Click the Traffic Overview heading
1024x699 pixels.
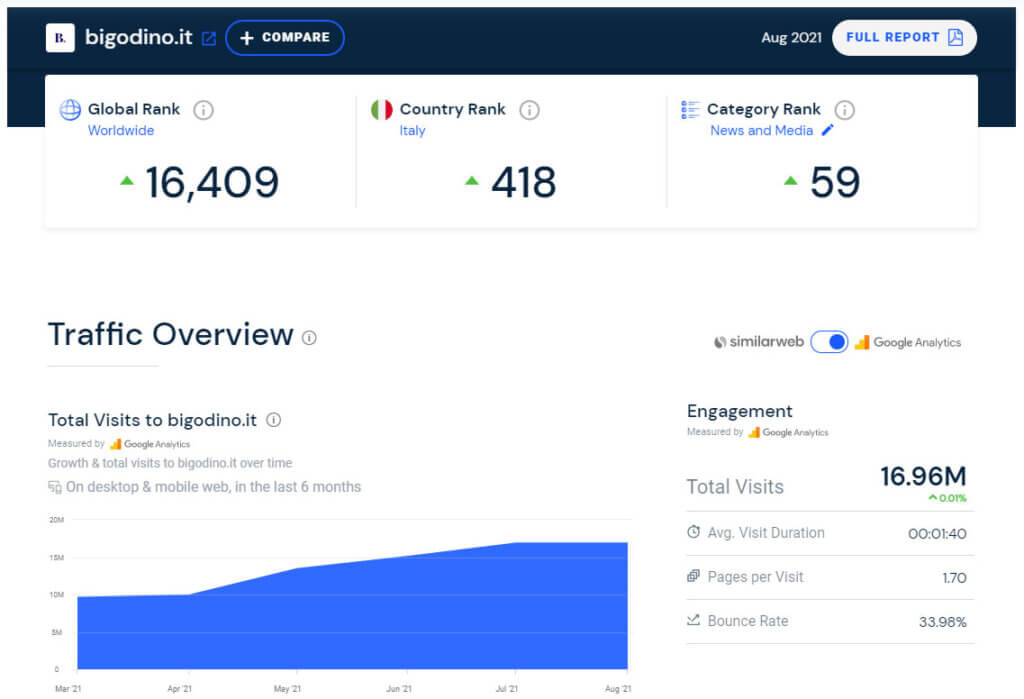(x=170, y=334)
